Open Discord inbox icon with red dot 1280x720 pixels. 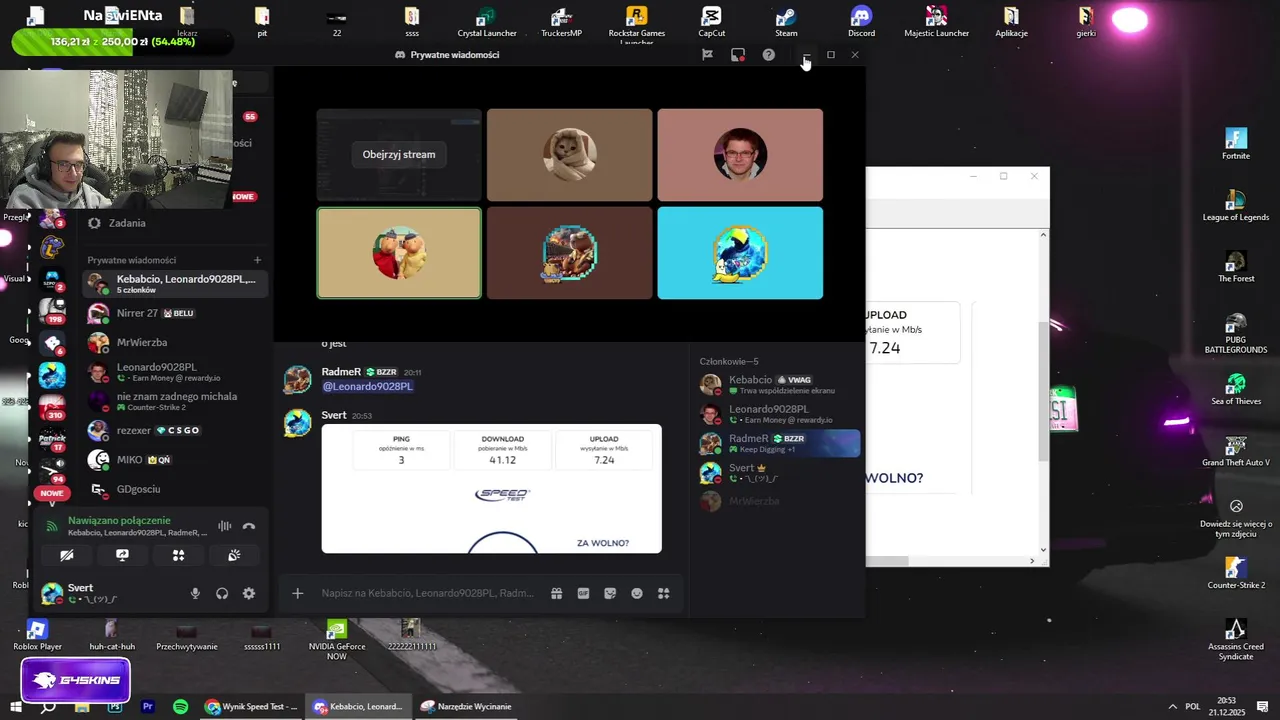[x=738, y=55]
